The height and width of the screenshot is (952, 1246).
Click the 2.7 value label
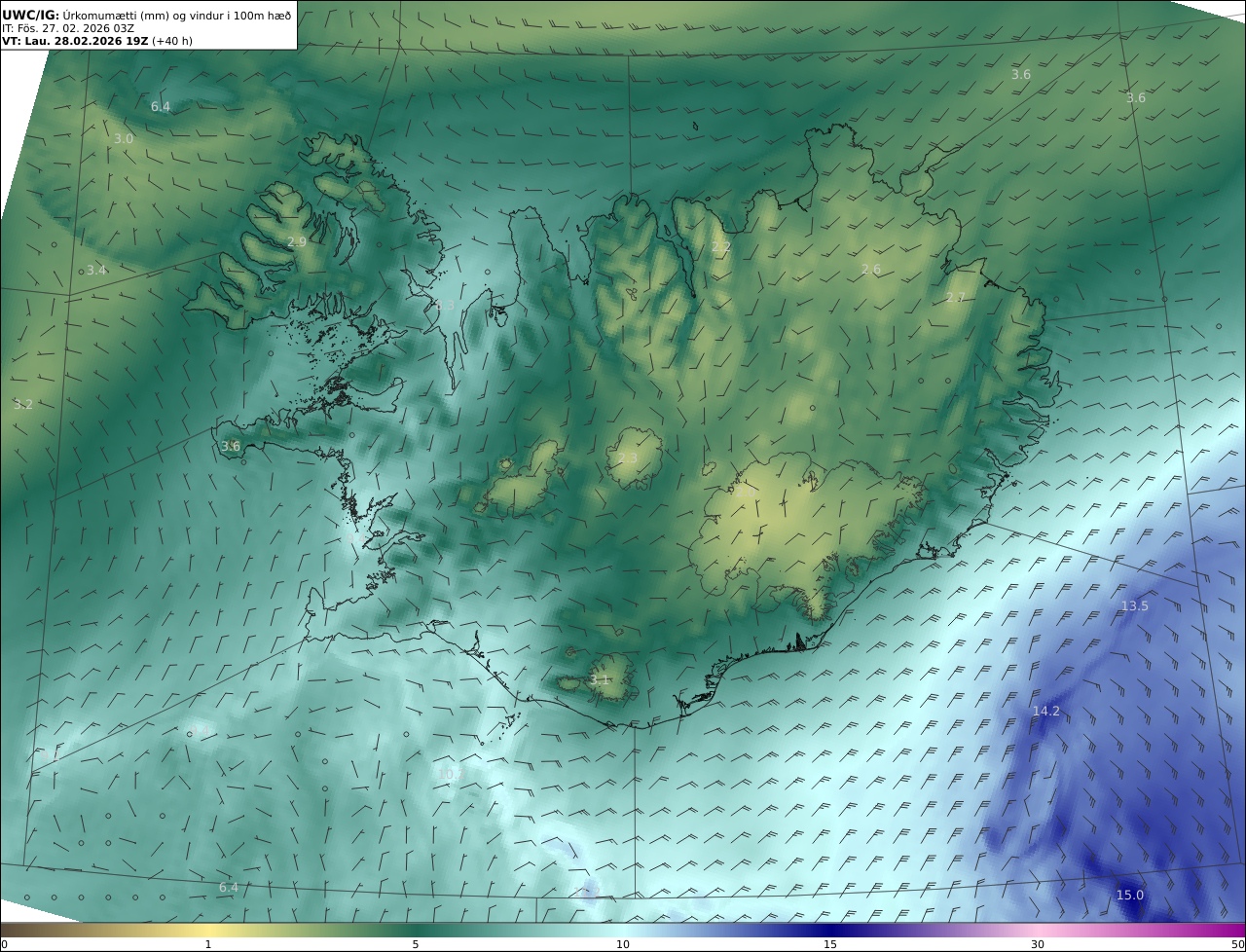tap(956, 297)
